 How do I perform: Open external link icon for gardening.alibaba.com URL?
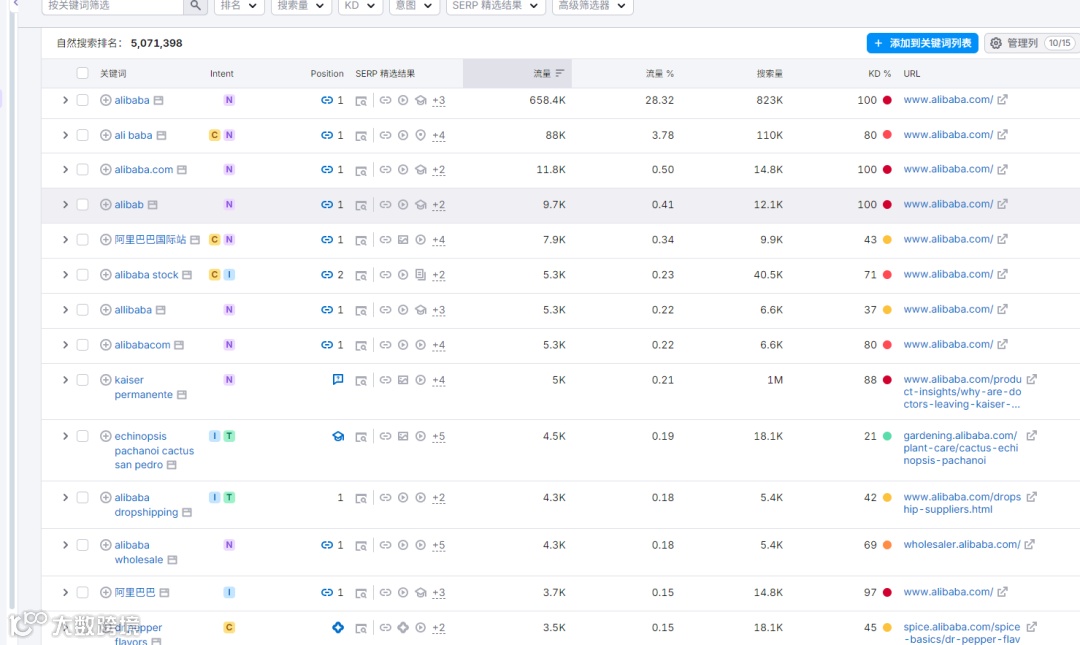[x=1032, y=436]
